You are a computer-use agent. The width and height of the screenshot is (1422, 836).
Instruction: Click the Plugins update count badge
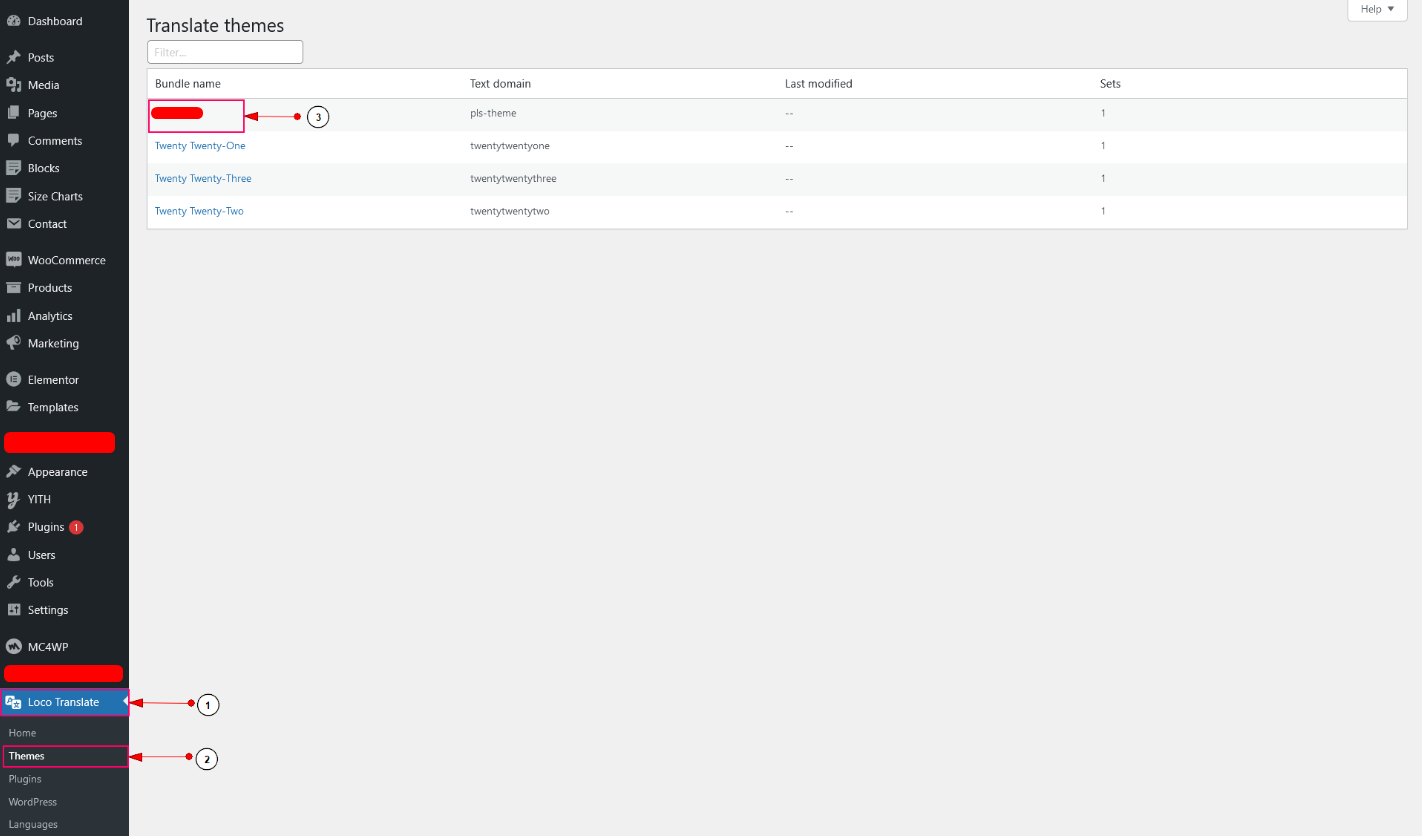(76, 527)
